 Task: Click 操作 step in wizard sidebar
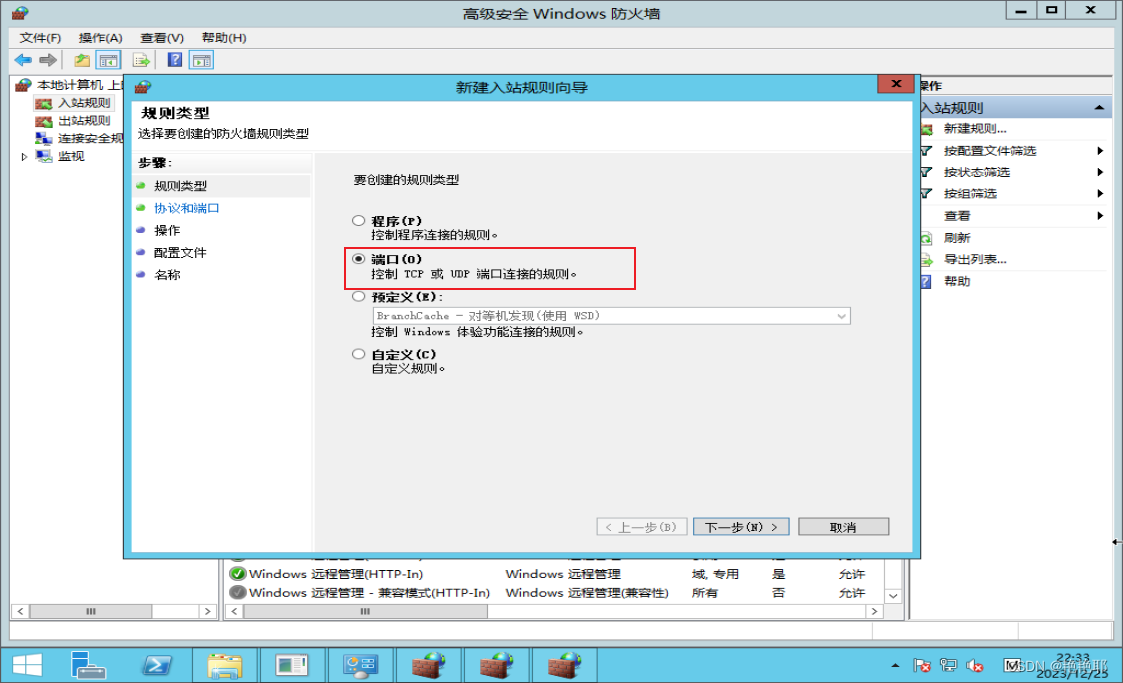pos(167,231)
